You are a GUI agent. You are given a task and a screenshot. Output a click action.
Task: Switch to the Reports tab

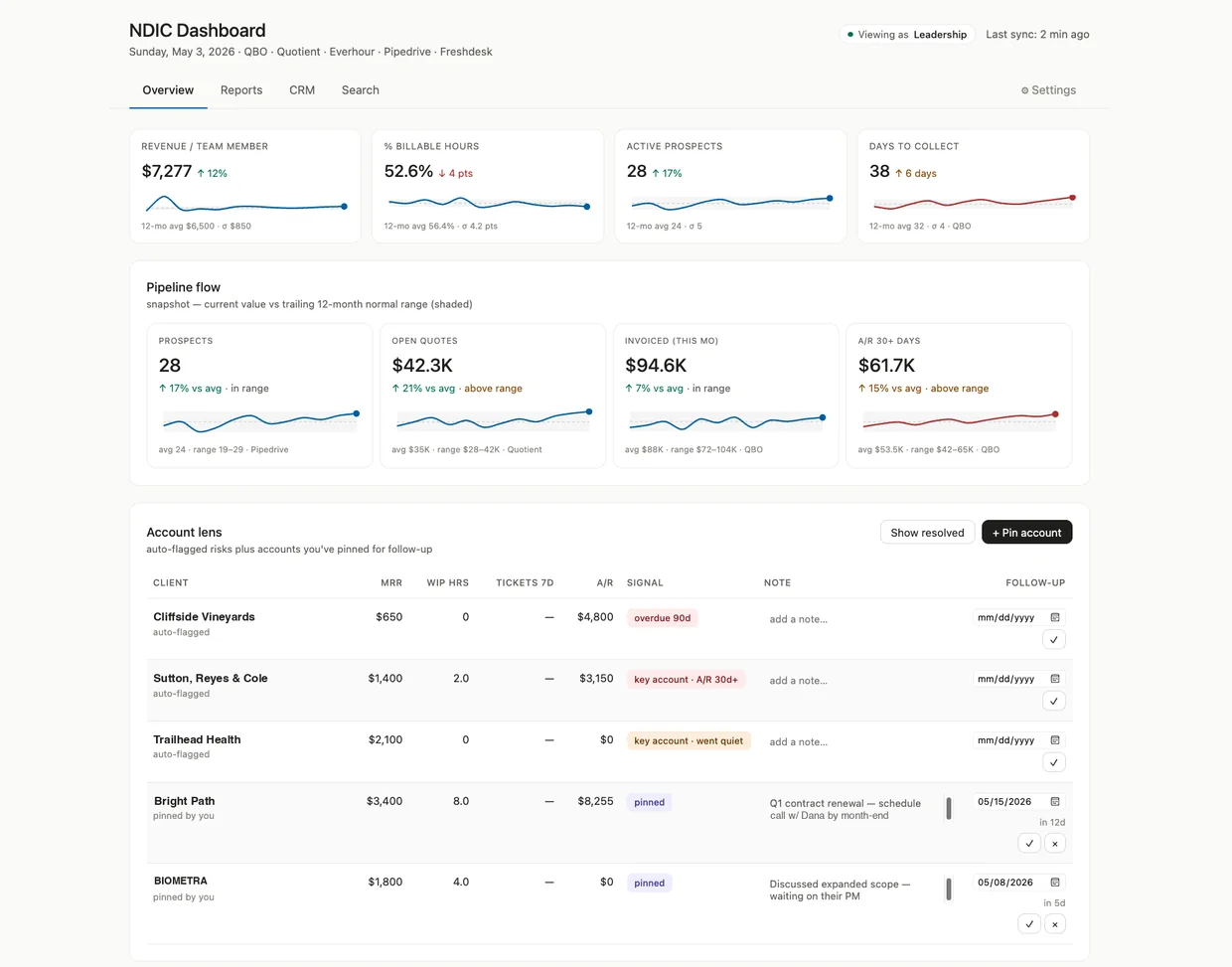241,90
